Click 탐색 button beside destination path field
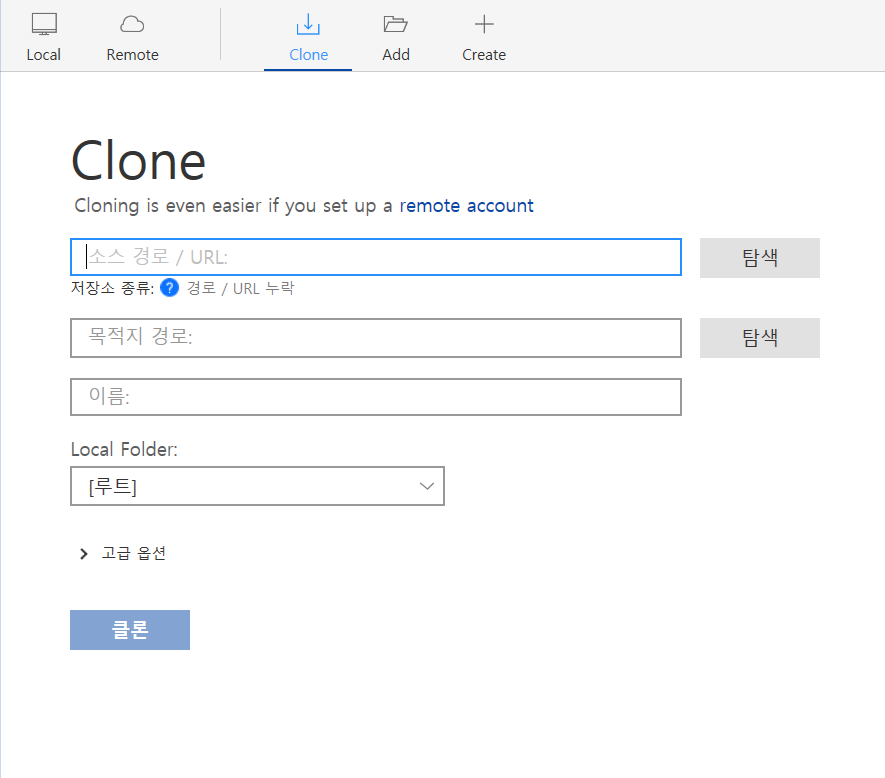Viewport: 885px width, 778px height. tap(760, 338)
